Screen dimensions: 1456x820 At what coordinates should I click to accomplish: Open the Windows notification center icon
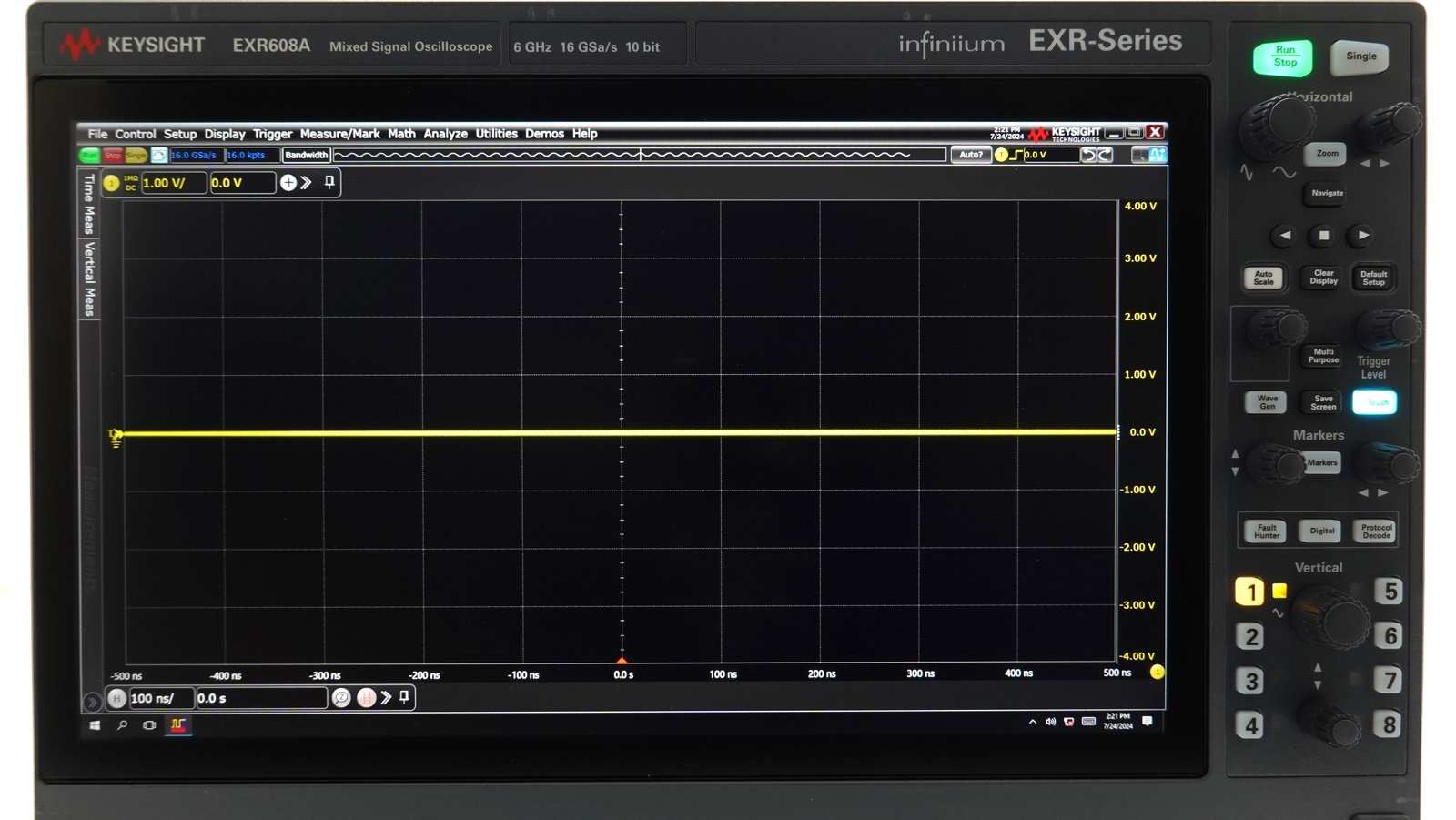coord(1148,722)
